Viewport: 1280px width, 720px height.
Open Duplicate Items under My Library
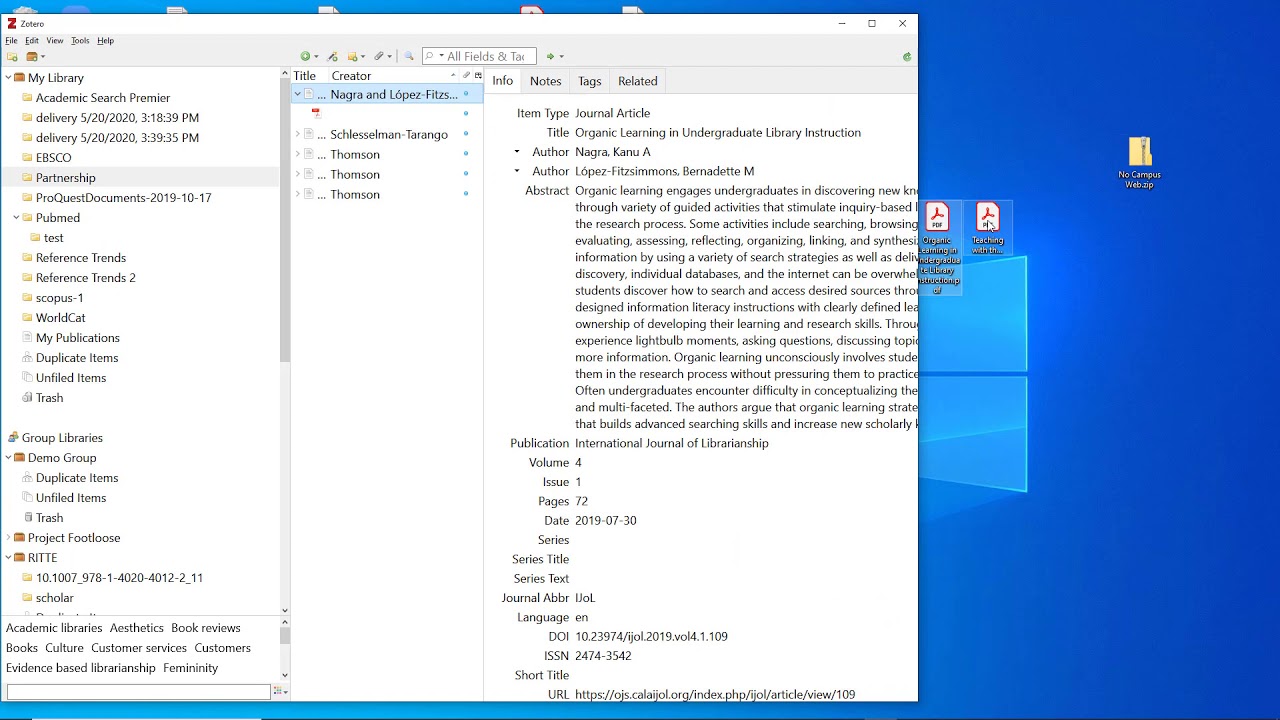[77, 358]
